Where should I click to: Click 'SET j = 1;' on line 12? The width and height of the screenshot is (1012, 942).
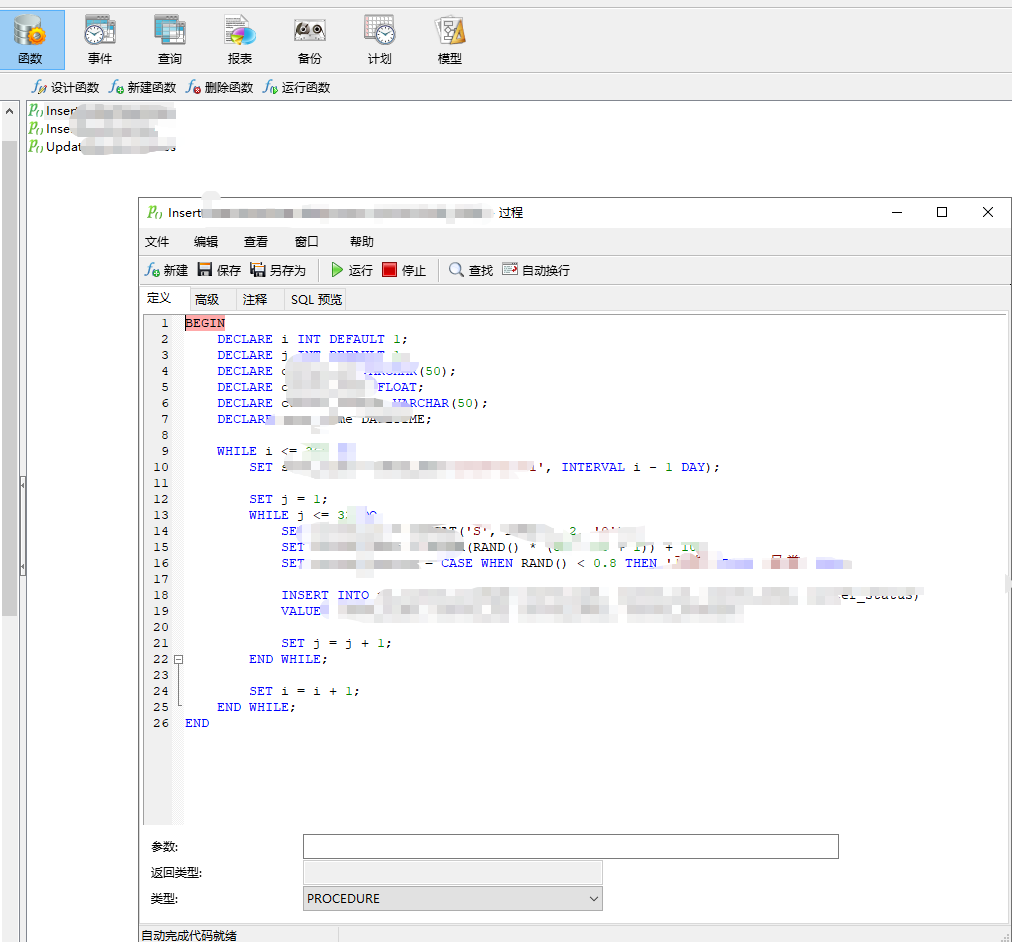tap(288, 499)
